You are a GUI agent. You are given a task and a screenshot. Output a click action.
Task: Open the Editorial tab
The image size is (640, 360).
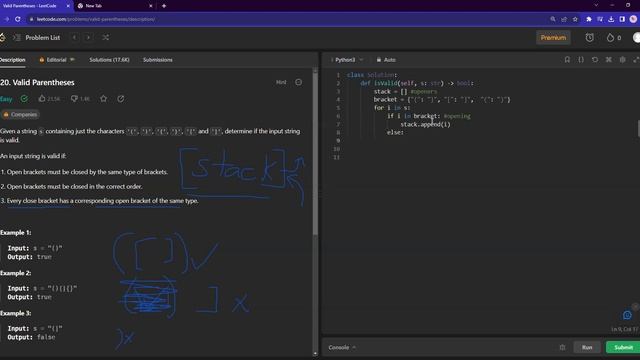[x=57, y=60]
